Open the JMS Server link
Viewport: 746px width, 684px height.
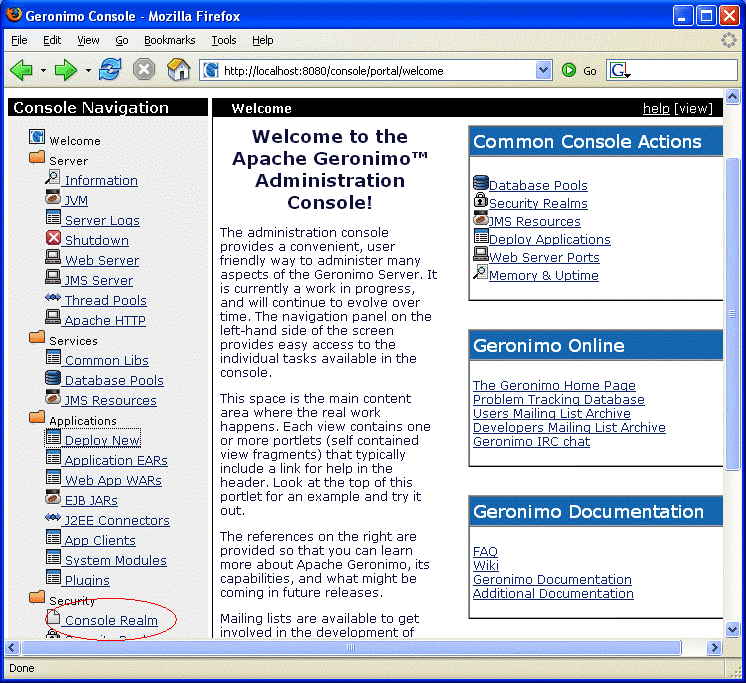(x=98, y=281)
